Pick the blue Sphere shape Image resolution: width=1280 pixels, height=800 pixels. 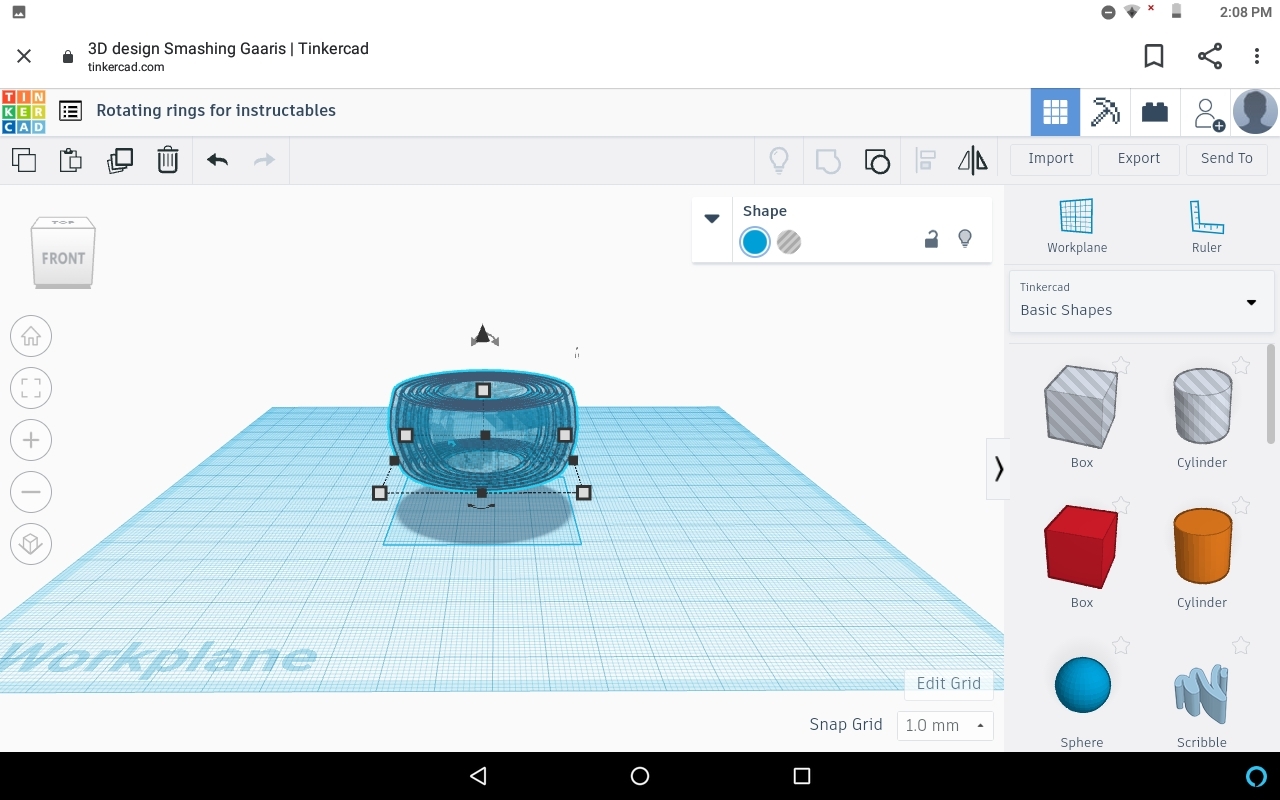click(x=1083, y=685)
